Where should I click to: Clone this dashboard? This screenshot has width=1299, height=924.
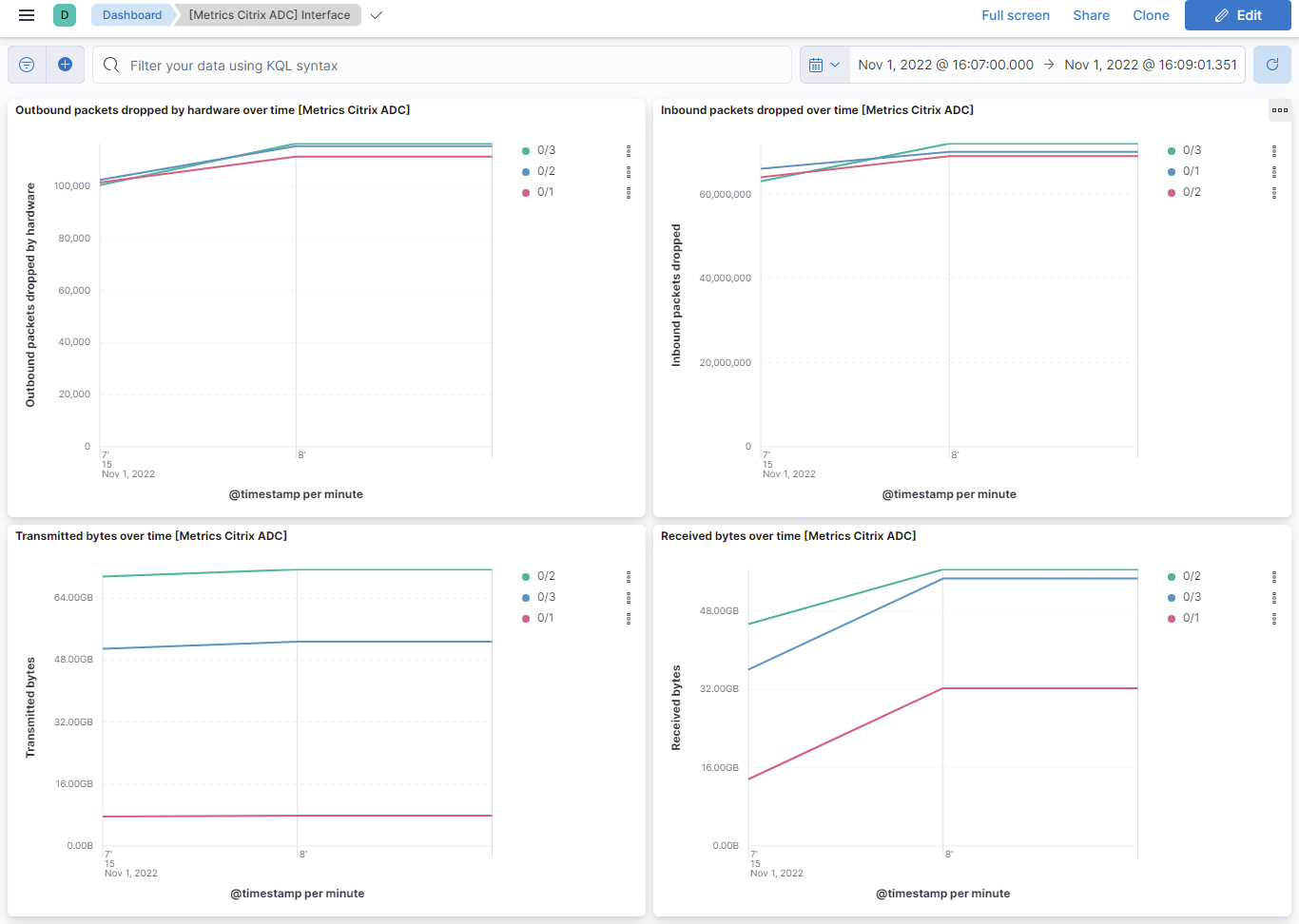click(1151, 15)
